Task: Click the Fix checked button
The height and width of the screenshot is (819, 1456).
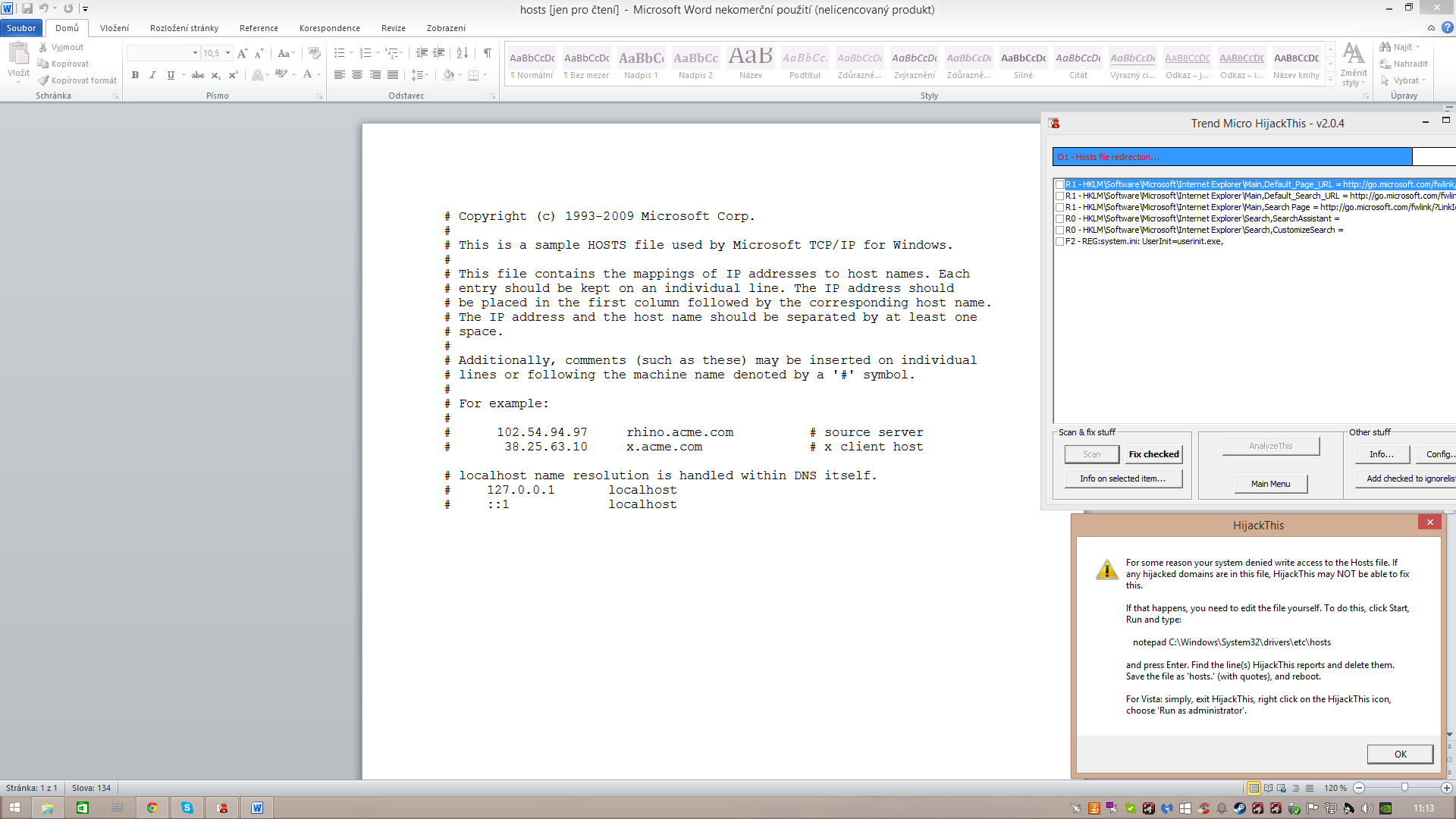Action: (x=1153, y=454)
